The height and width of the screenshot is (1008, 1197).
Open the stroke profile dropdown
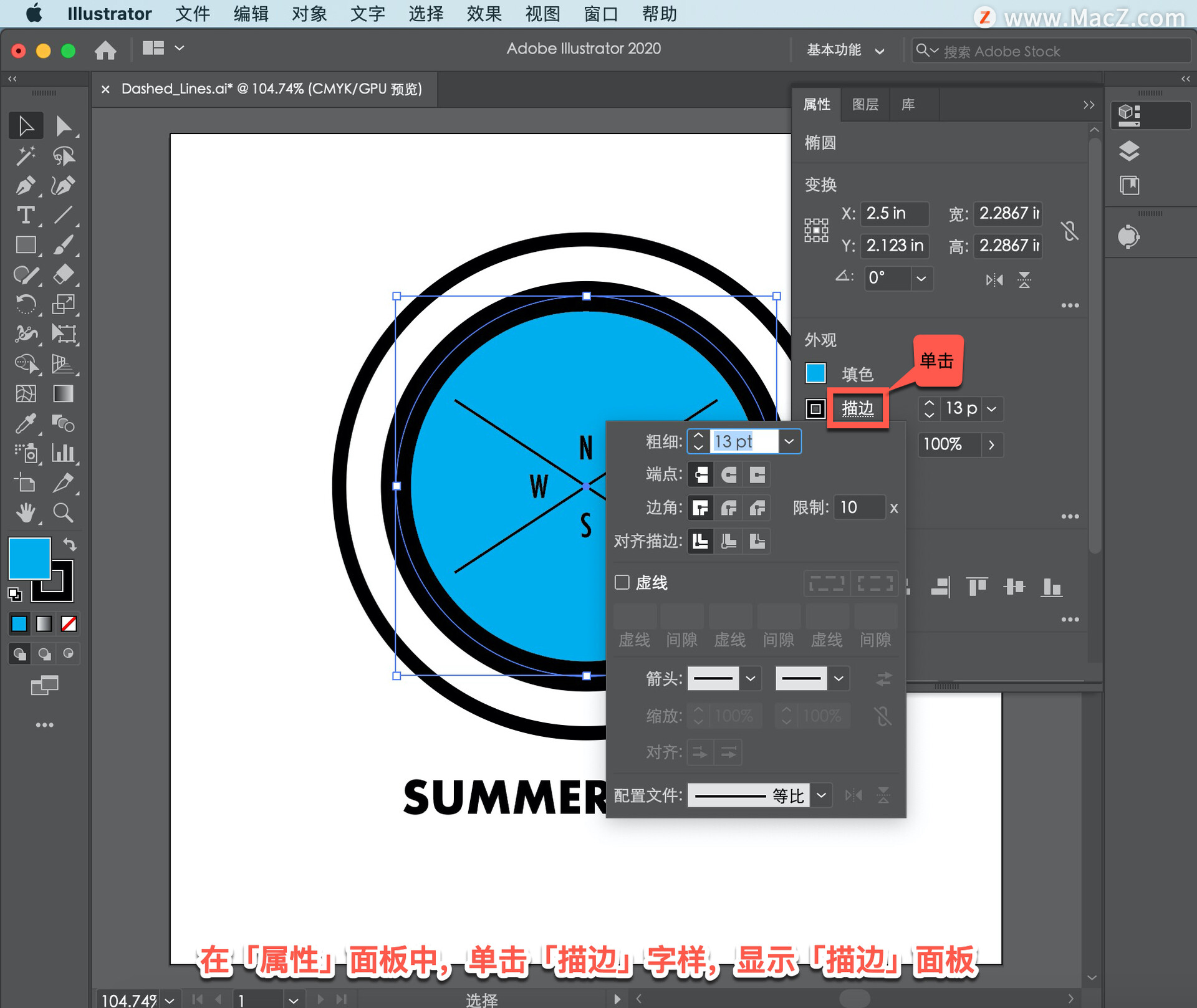click(x=822, y=795)
